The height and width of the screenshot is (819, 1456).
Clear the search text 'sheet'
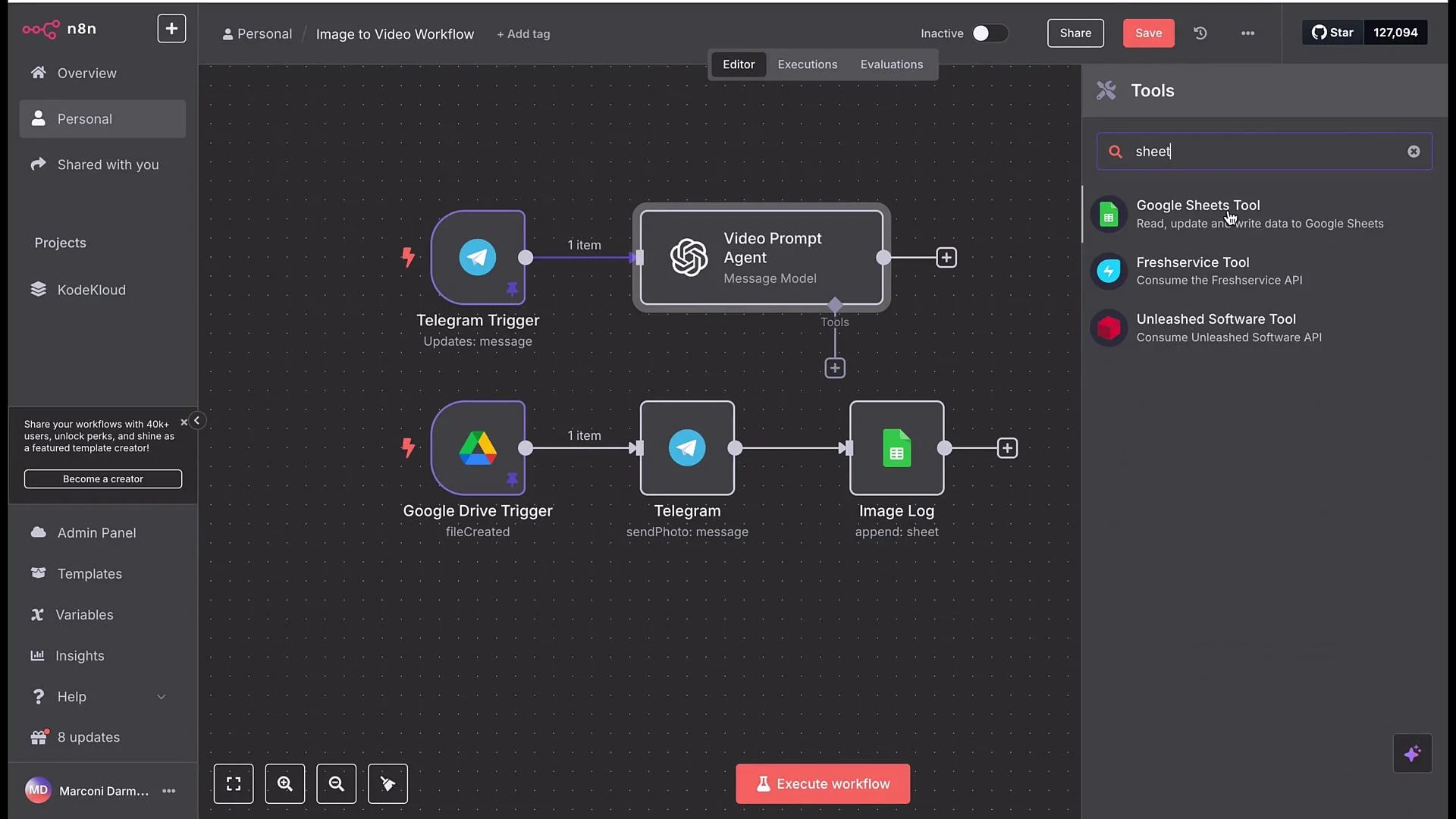coord(1414,152)
